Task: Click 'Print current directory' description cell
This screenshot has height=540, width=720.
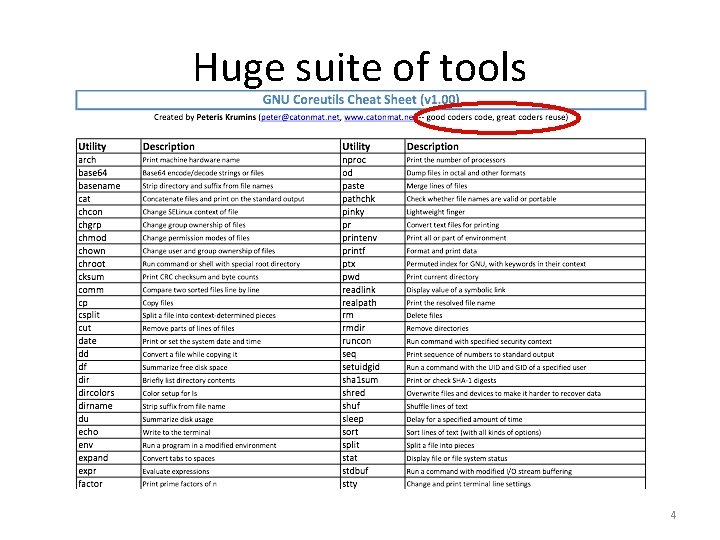Action: pos(525,277)
